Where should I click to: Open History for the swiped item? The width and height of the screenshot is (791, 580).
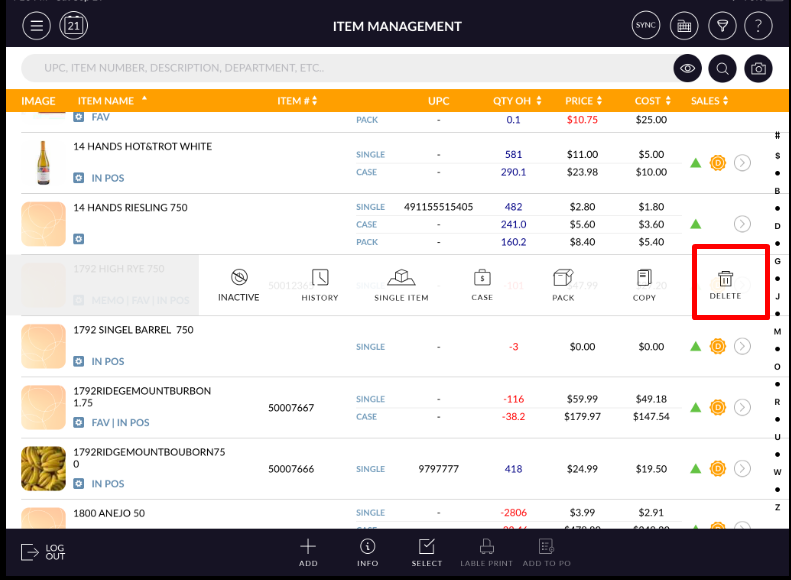(x=320, y=285)
